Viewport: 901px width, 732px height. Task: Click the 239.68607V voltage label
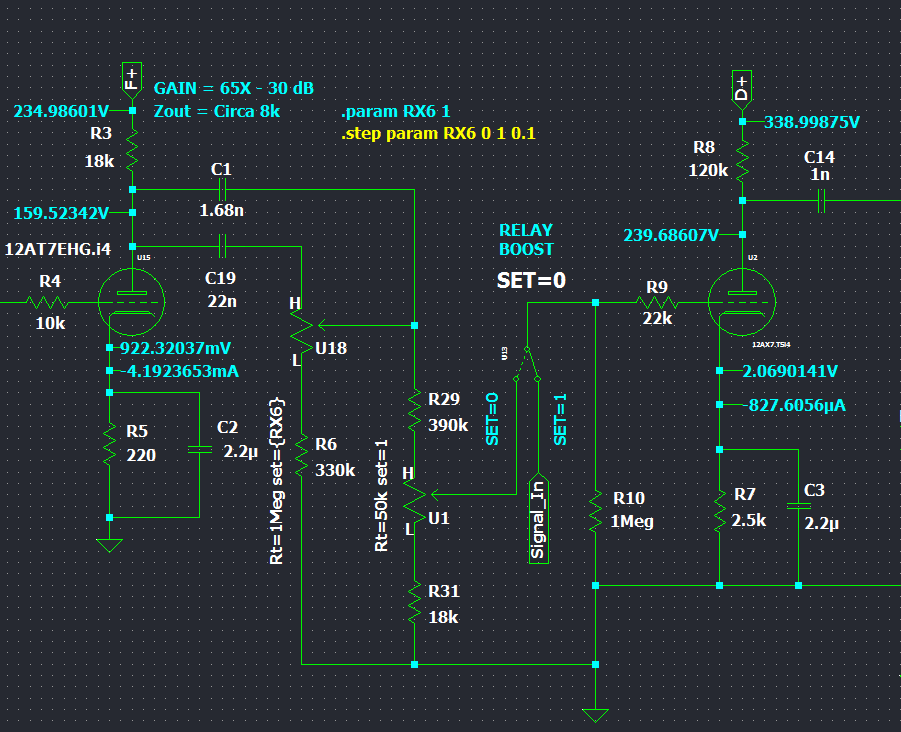[x=671, y=235]
